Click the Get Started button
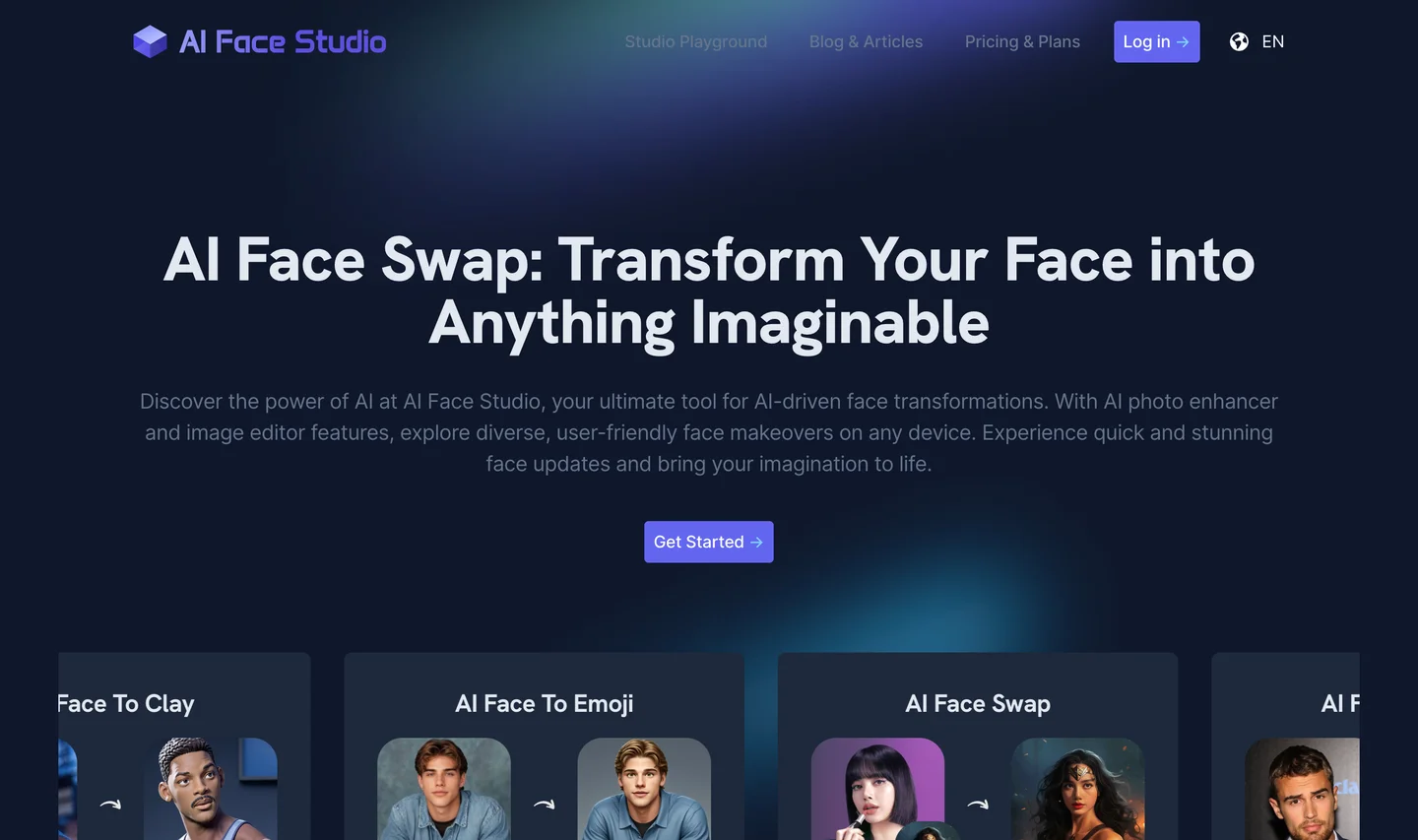The width and height of the screenshot is (1418, 840). coord(709,542)
